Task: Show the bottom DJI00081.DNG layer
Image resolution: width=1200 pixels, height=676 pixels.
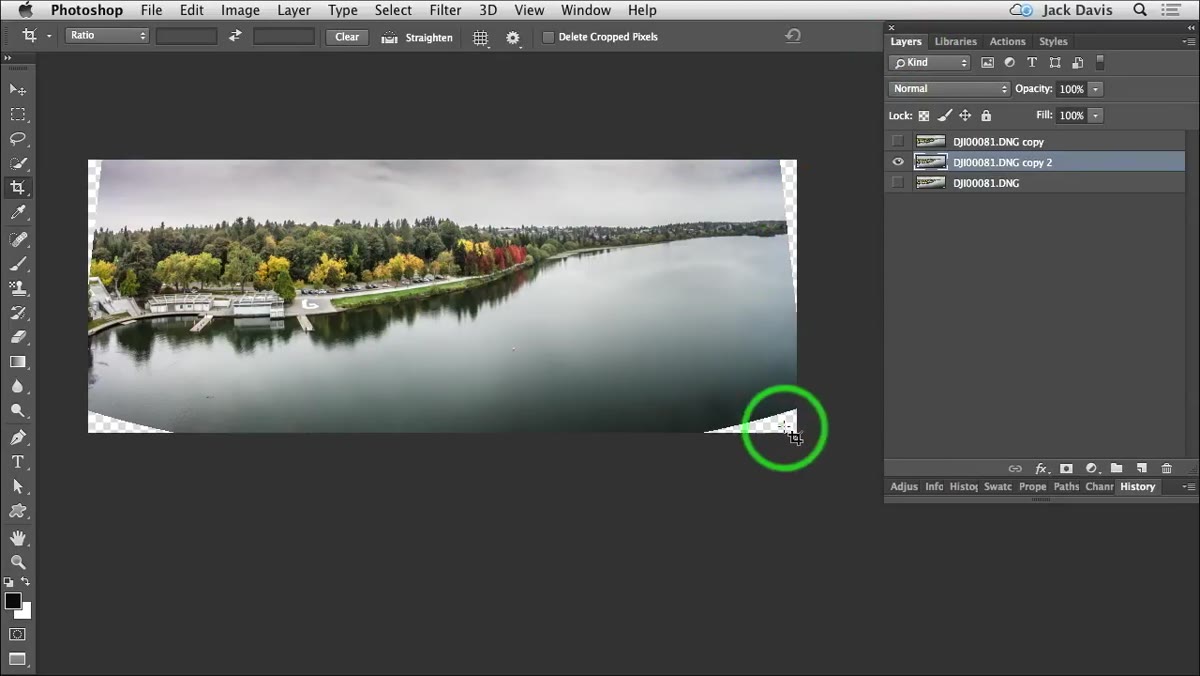Action: pyautogui.click(x=898, y=183)
